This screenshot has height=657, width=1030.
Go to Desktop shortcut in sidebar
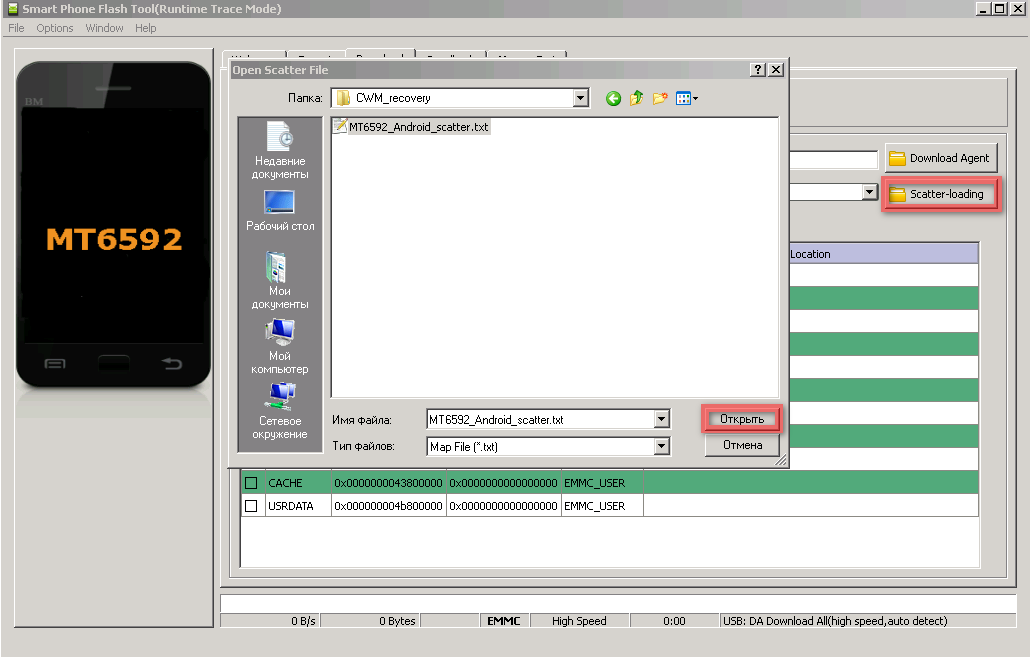[x=280, y=211]
